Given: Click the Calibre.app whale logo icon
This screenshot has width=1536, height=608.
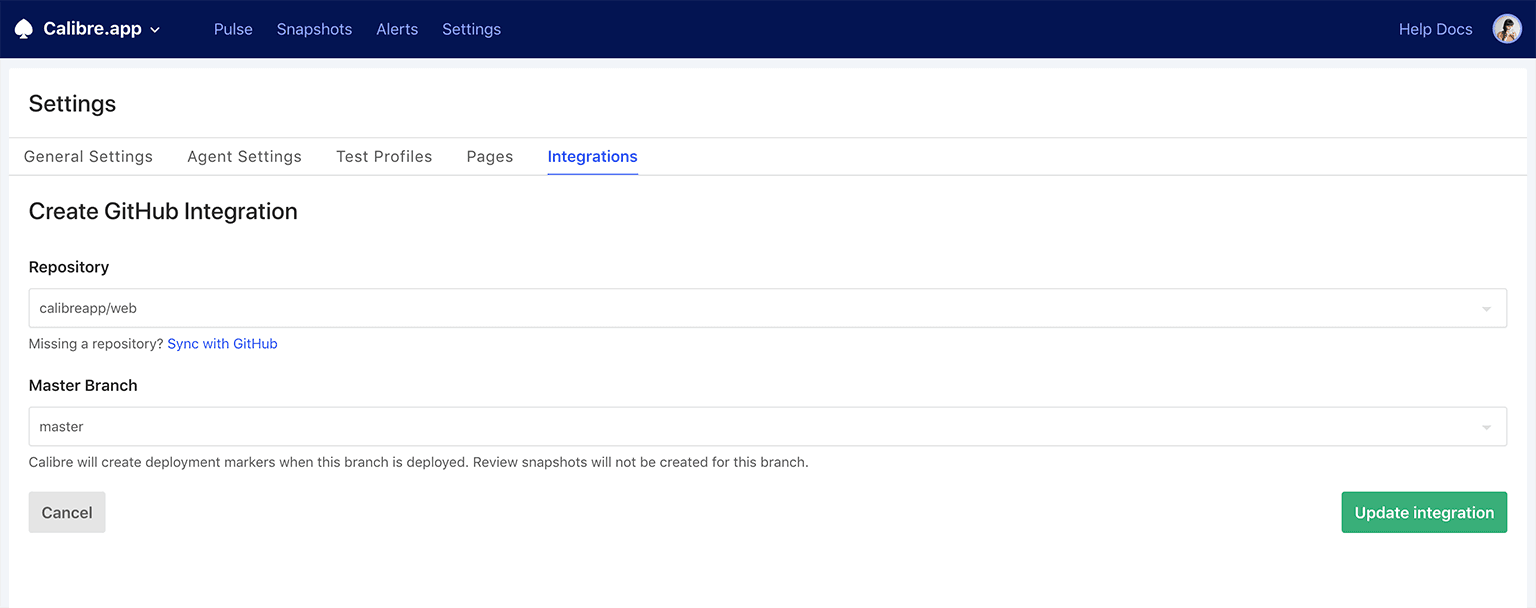Looking at the screenshot, I should pyautogui.click(x=23, y=28).
